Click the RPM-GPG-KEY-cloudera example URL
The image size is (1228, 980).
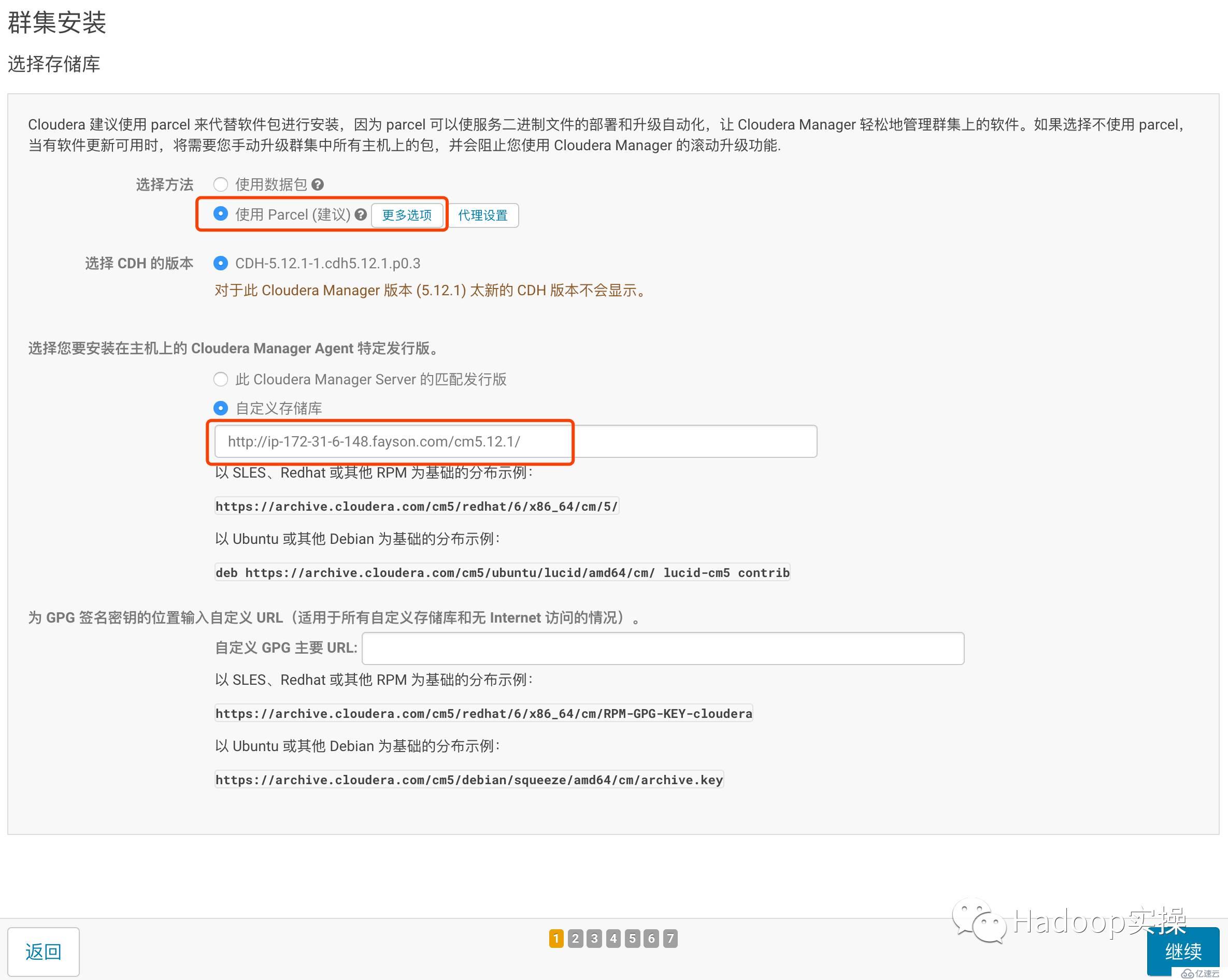pos(483,713)
